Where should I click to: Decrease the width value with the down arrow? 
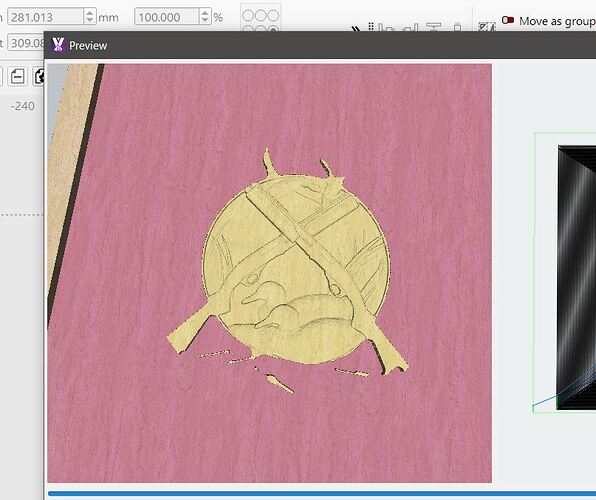pyautogui.click(x=89, y=20)
